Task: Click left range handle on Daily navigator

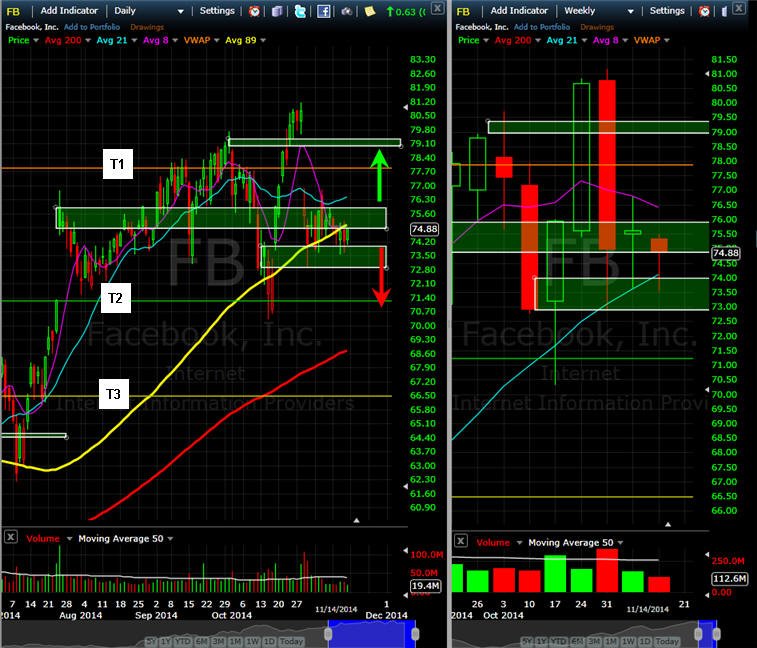Action: [329, 634]
